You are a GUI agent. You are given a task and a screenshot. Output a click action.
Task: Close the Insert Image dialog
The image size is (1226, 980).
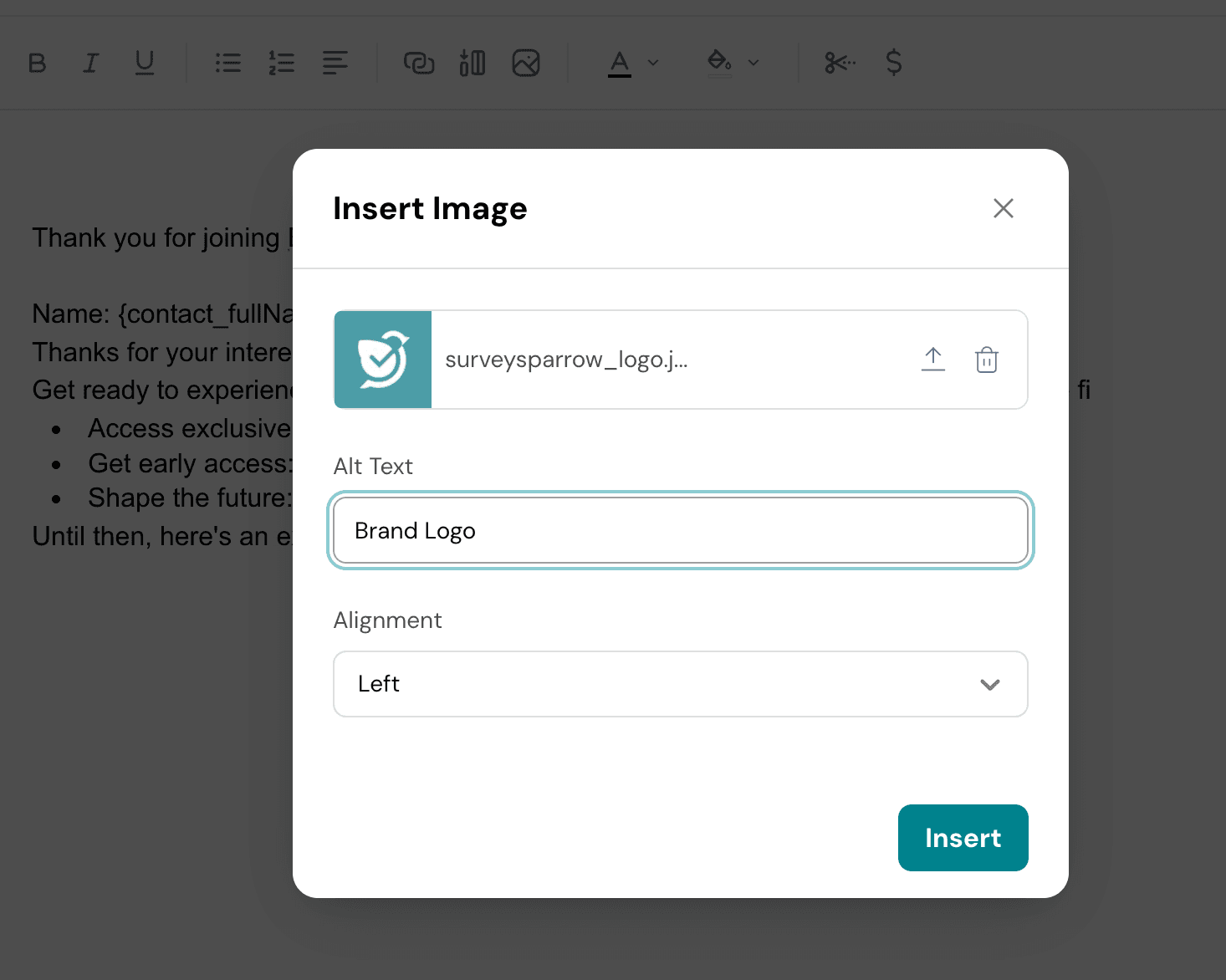(1004, 208)
